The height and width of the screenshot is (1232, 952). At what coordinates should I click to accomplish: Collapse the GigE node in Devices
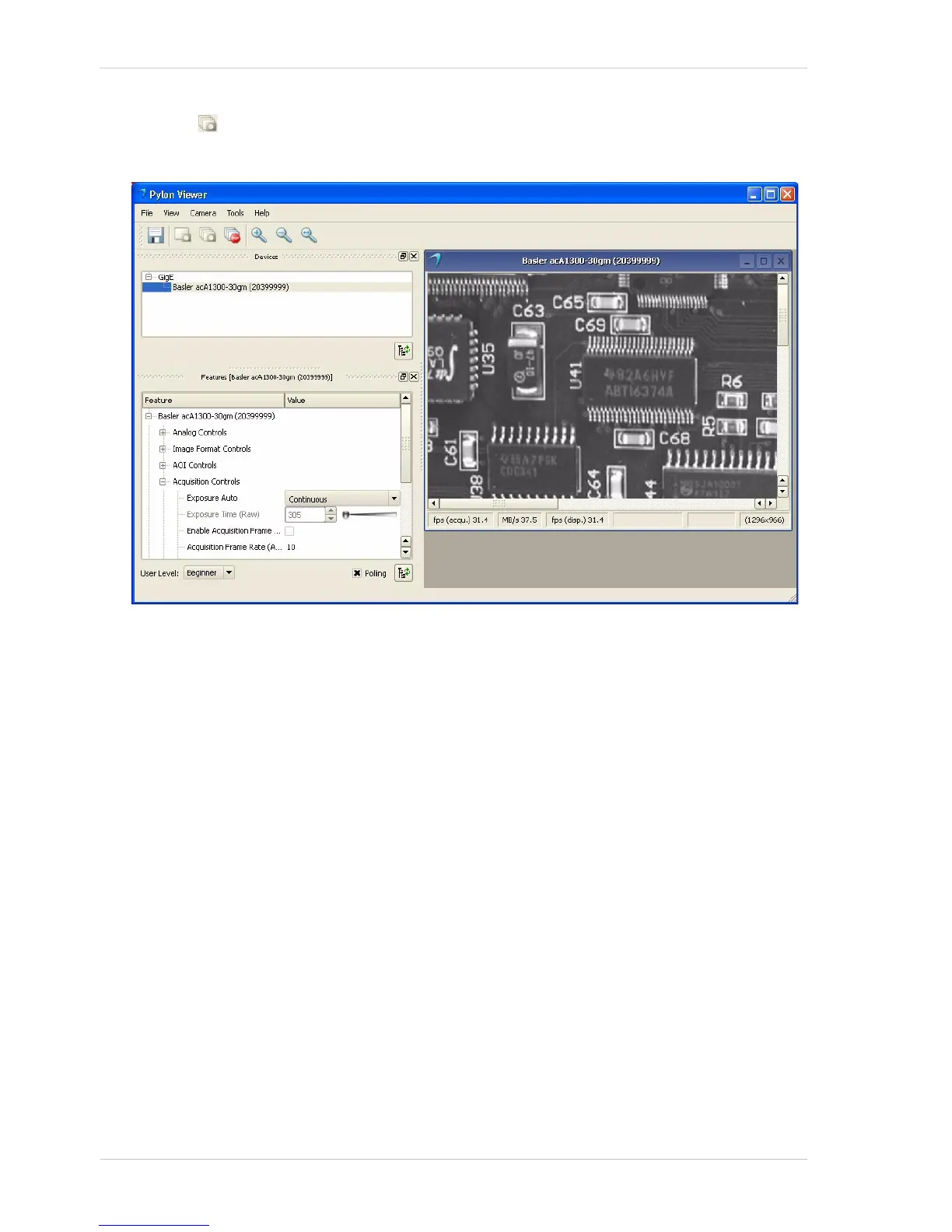coord(149,277)
